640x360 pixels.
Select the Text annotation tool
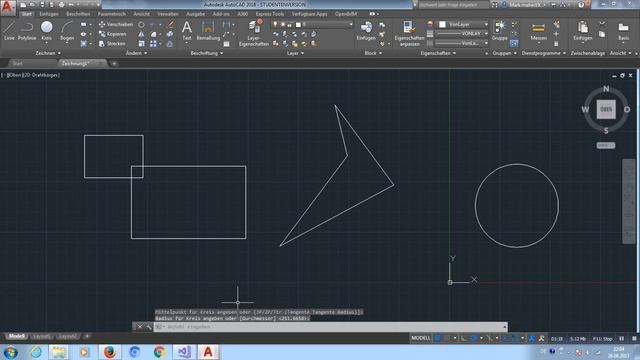coord(187,31)
